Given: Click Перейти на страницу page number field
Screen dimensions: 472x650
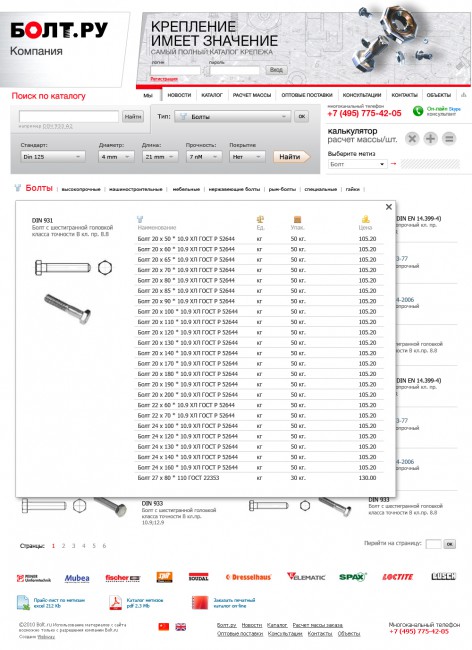Looking at the screenshot, I should click(x=433, y=544).
